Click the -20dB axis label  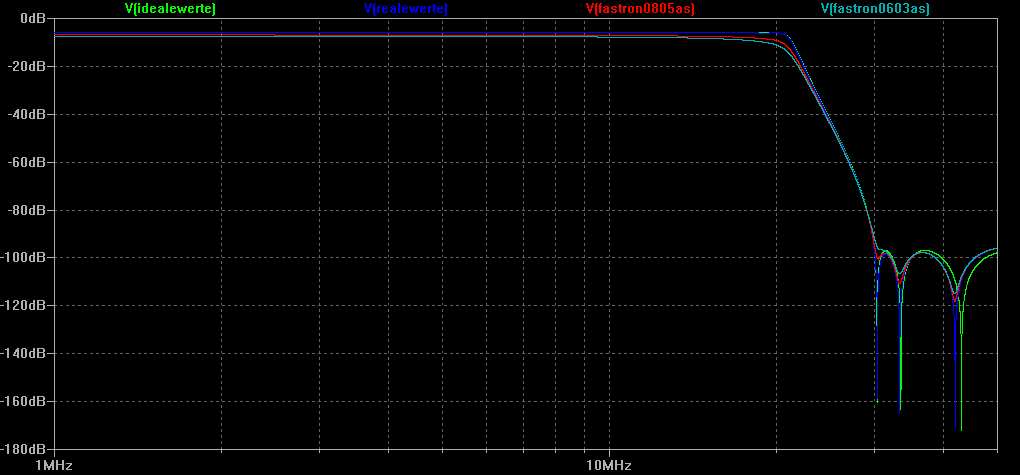27,66
